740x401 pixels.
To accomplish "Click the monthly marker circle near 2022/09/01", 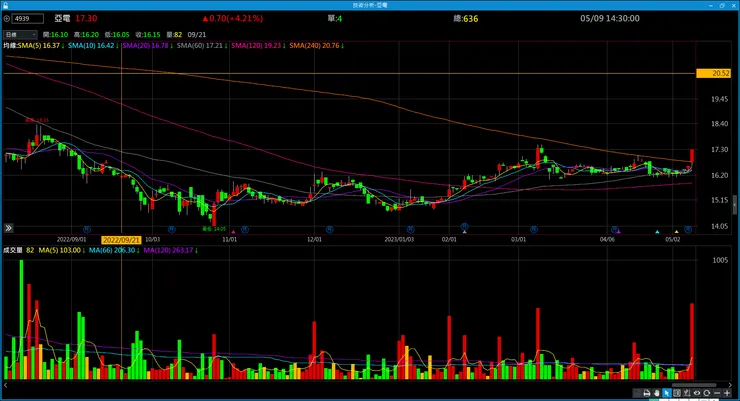I will 86,230.
